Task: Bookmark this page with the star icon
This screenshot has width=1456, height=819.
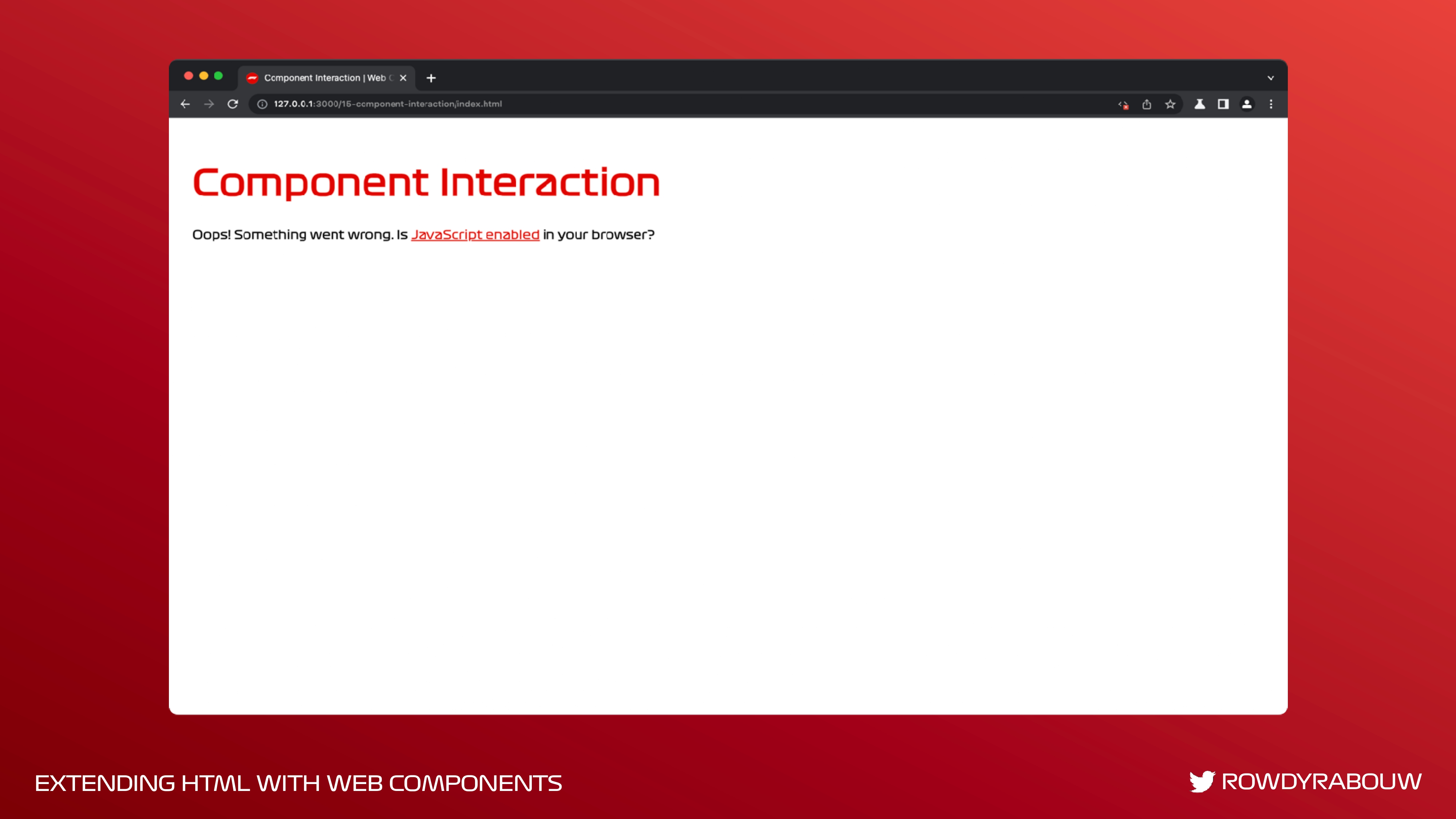Action: [x=1170, y=104]
